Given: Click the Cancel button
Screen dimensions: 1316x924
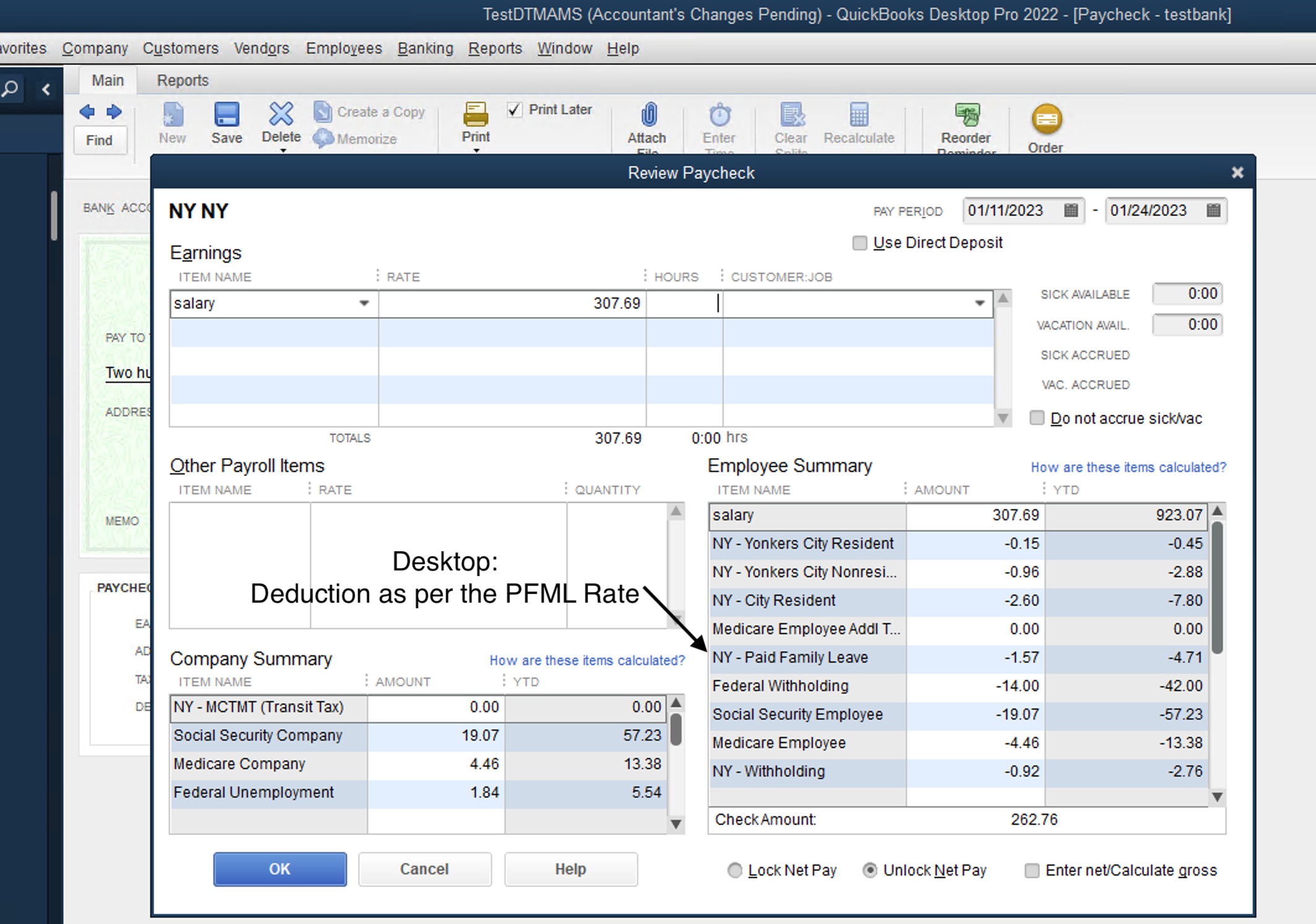Looking at the screenshot, I should point(424,869).
